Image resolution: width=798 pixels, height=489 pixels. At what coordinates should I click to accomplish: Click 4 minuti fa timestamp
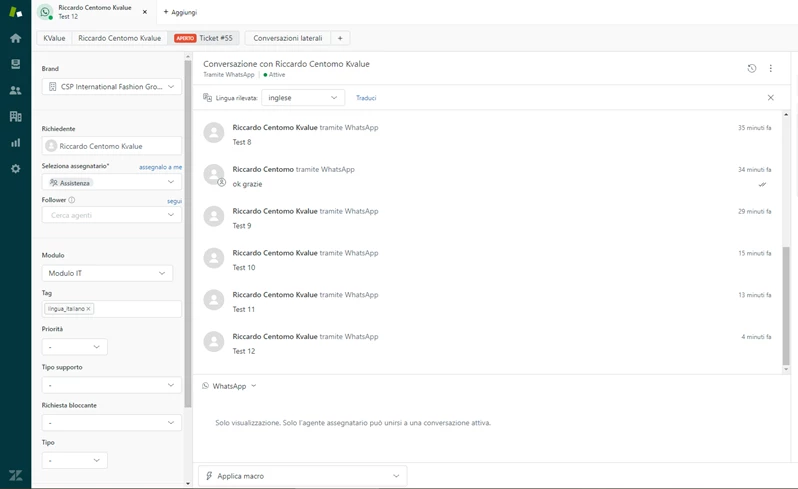pyautogui.click(x=756, y=337)
